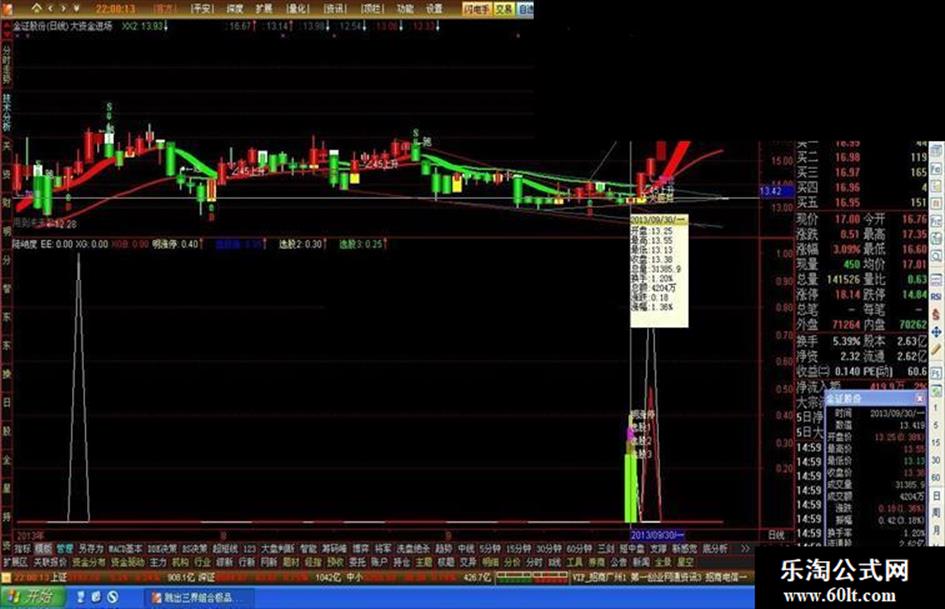945x609 pixels.
Task: Switch chart to 1-minute period
Action: point(936,408)
